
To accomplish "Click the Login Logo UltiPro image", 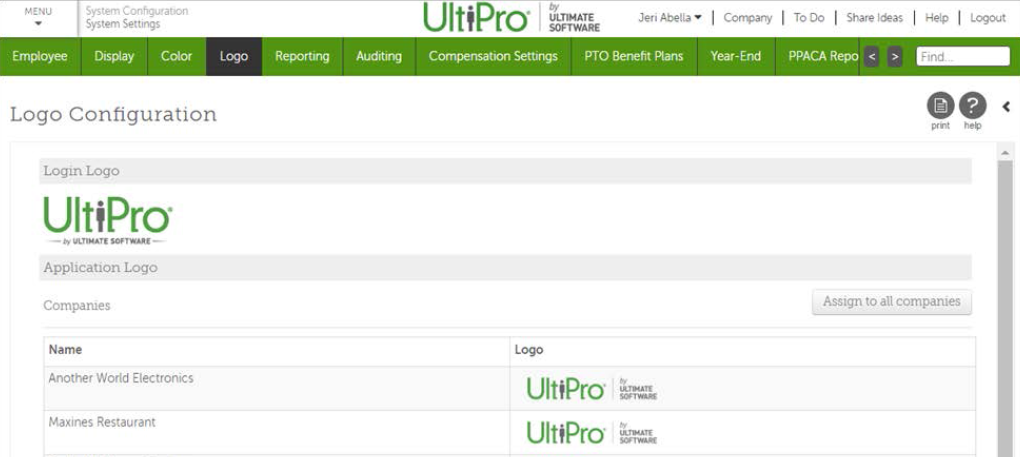I will click(x=108, y=220).
